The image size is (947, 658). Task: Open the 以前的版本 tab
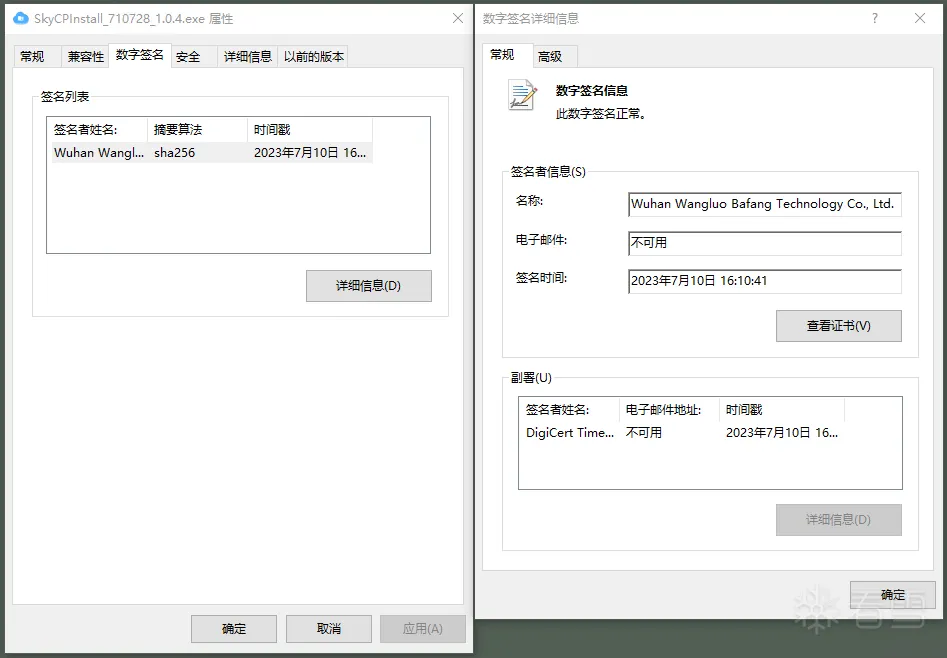point(313,57)
